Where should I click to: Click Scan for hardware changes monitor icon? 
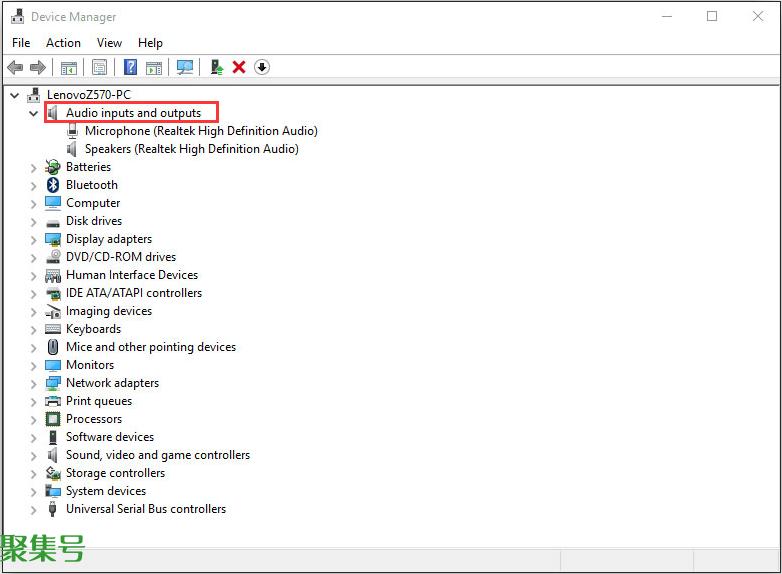click(x=185, y=67)
